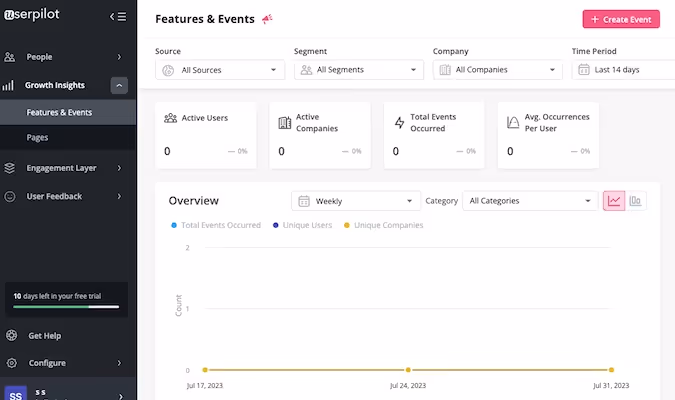The width and height of the screenshot is (675, 400).
Task: Open the Pages menu item
Action: 68,138
